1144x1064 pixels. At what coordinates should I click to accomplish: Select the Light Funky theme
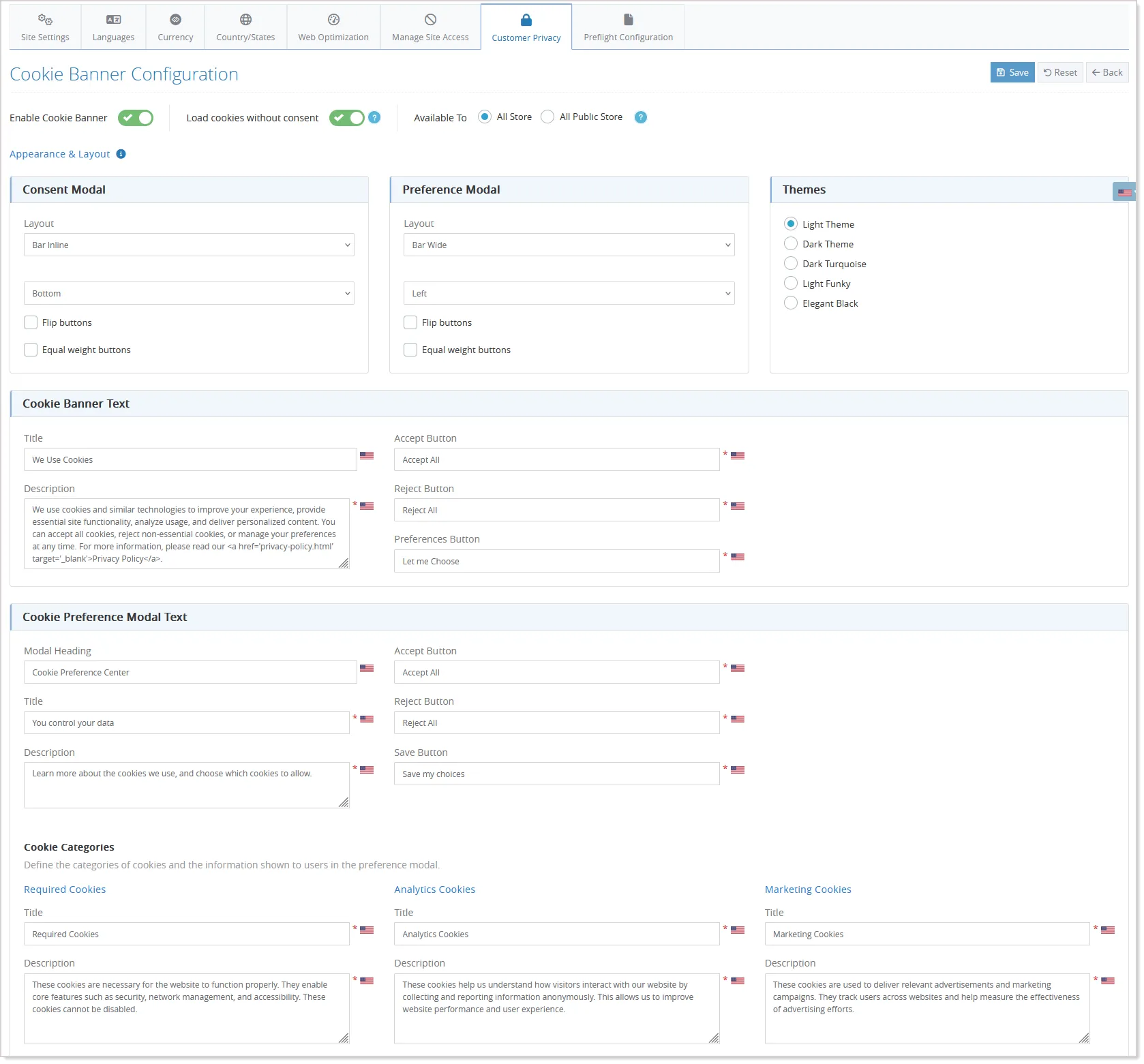(791, 283)
